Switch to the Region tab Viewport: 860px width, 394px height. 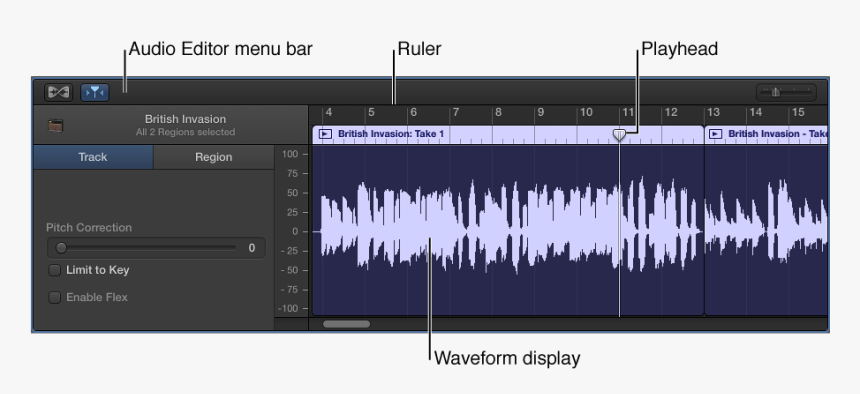(x=213, y=157)
